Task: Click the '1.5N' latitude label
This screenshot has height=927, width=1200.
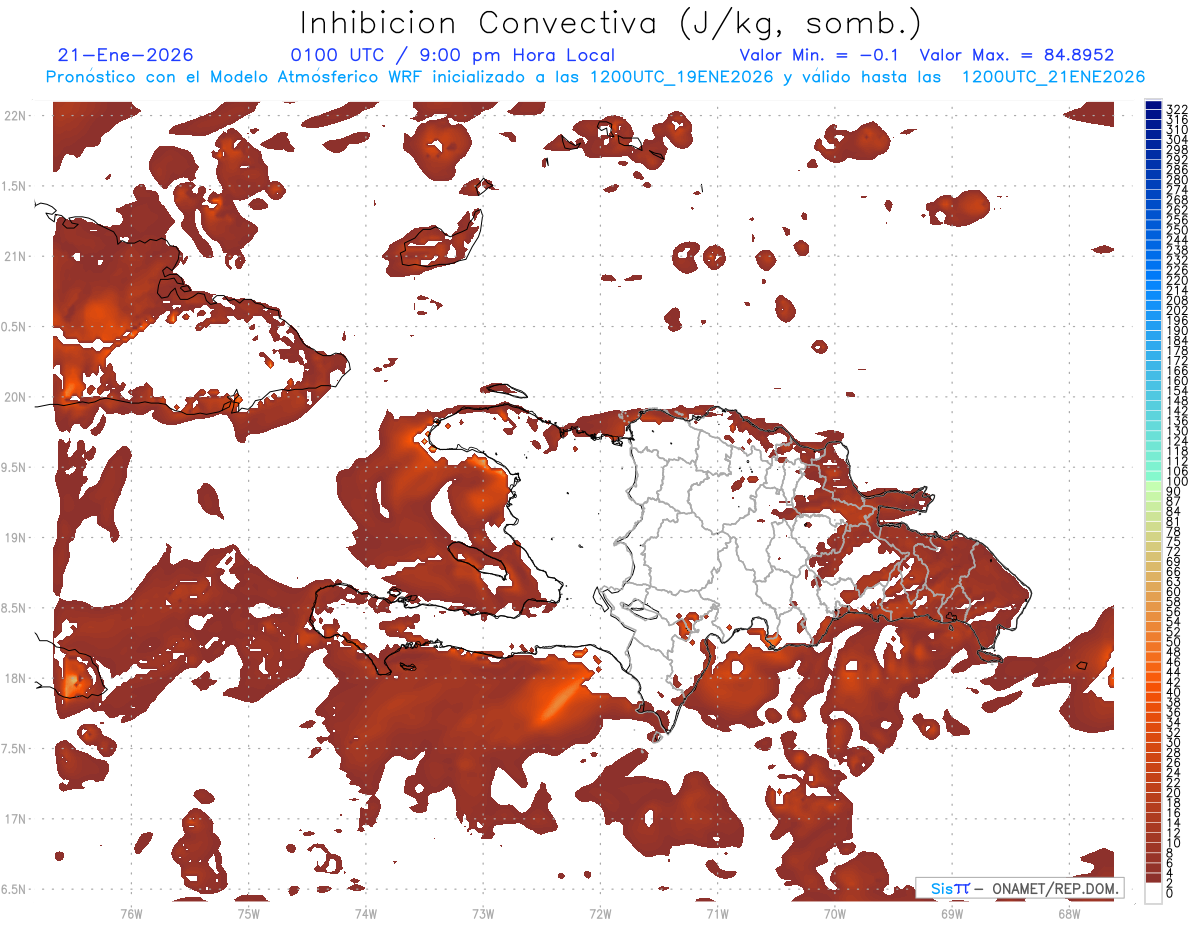Action: pos(15,186)
